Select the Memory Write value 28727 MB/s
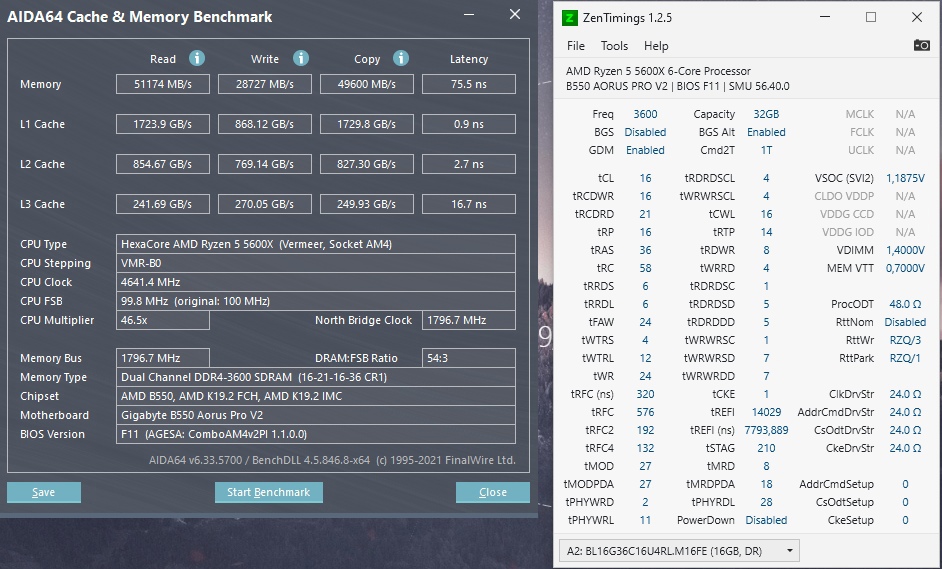Viewport: 942px width, 569px height. (x=265, y=84)
